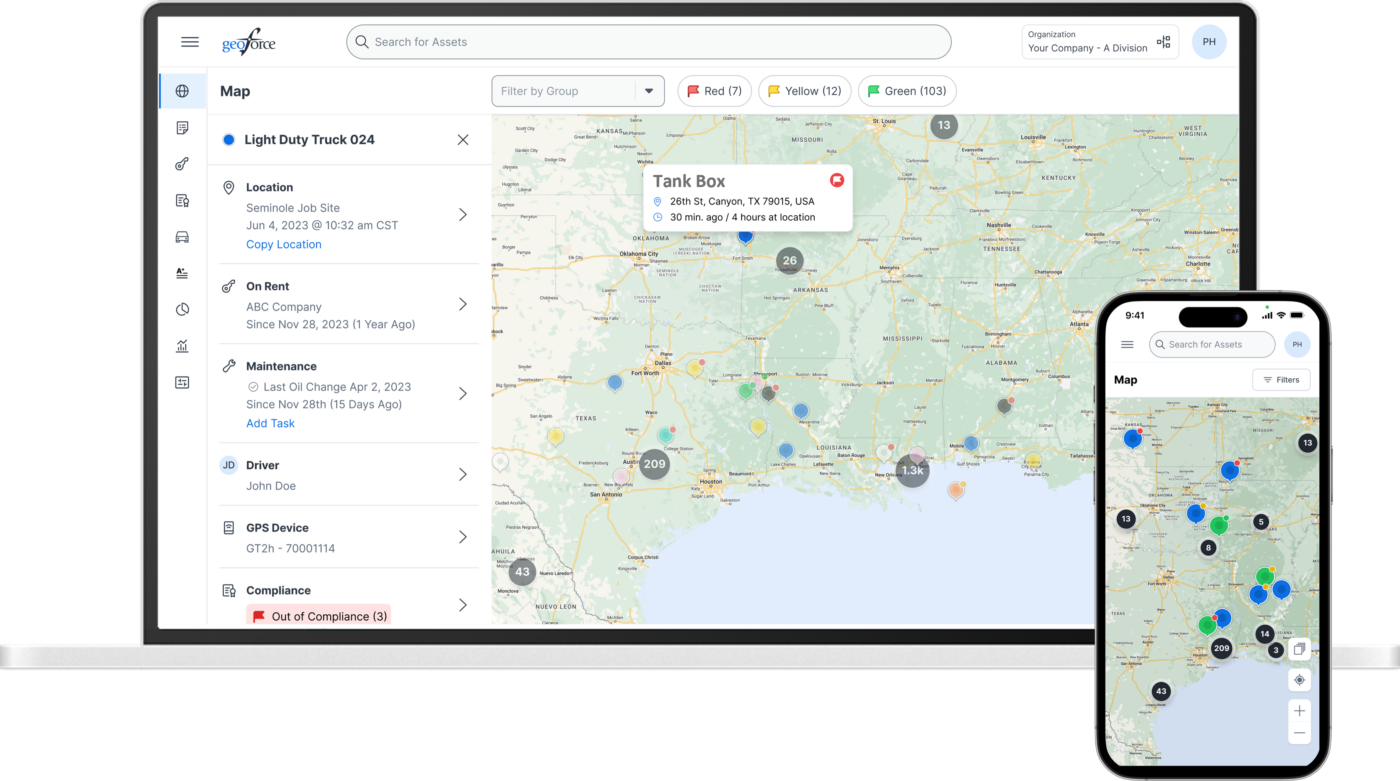
Task: Open the hamburger menu at top left
Action: click(x=190, y=42)
